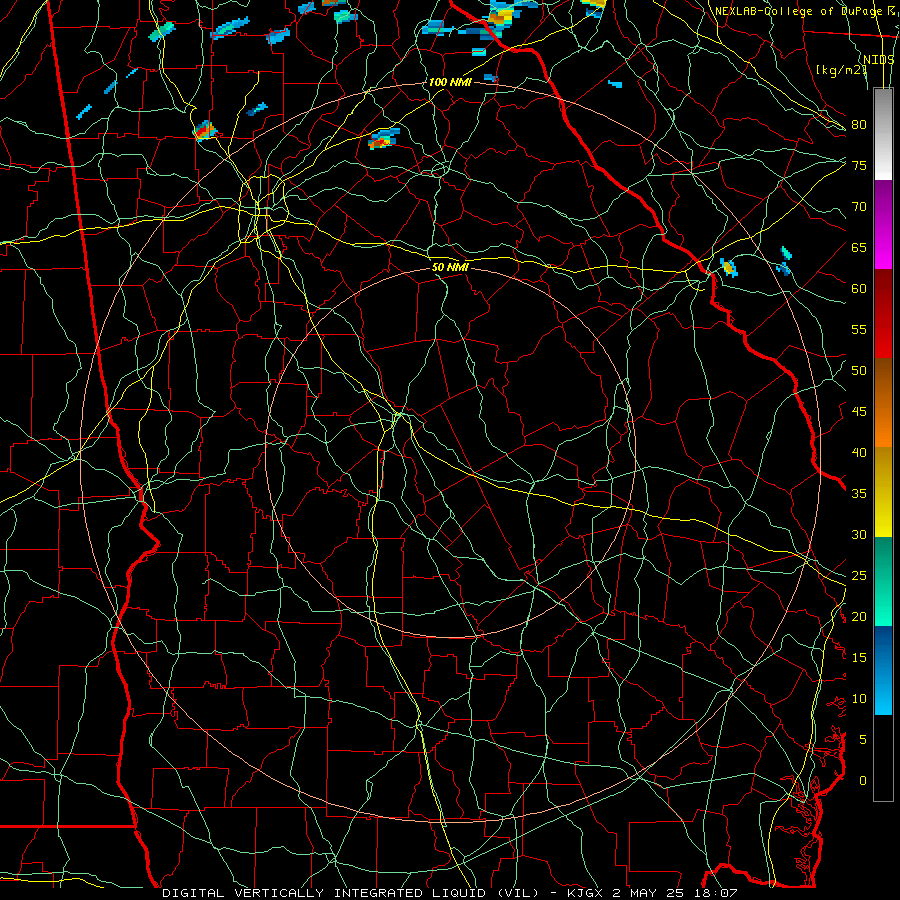
Task: Click the 0 value on the legend
Action: [863, 781]
